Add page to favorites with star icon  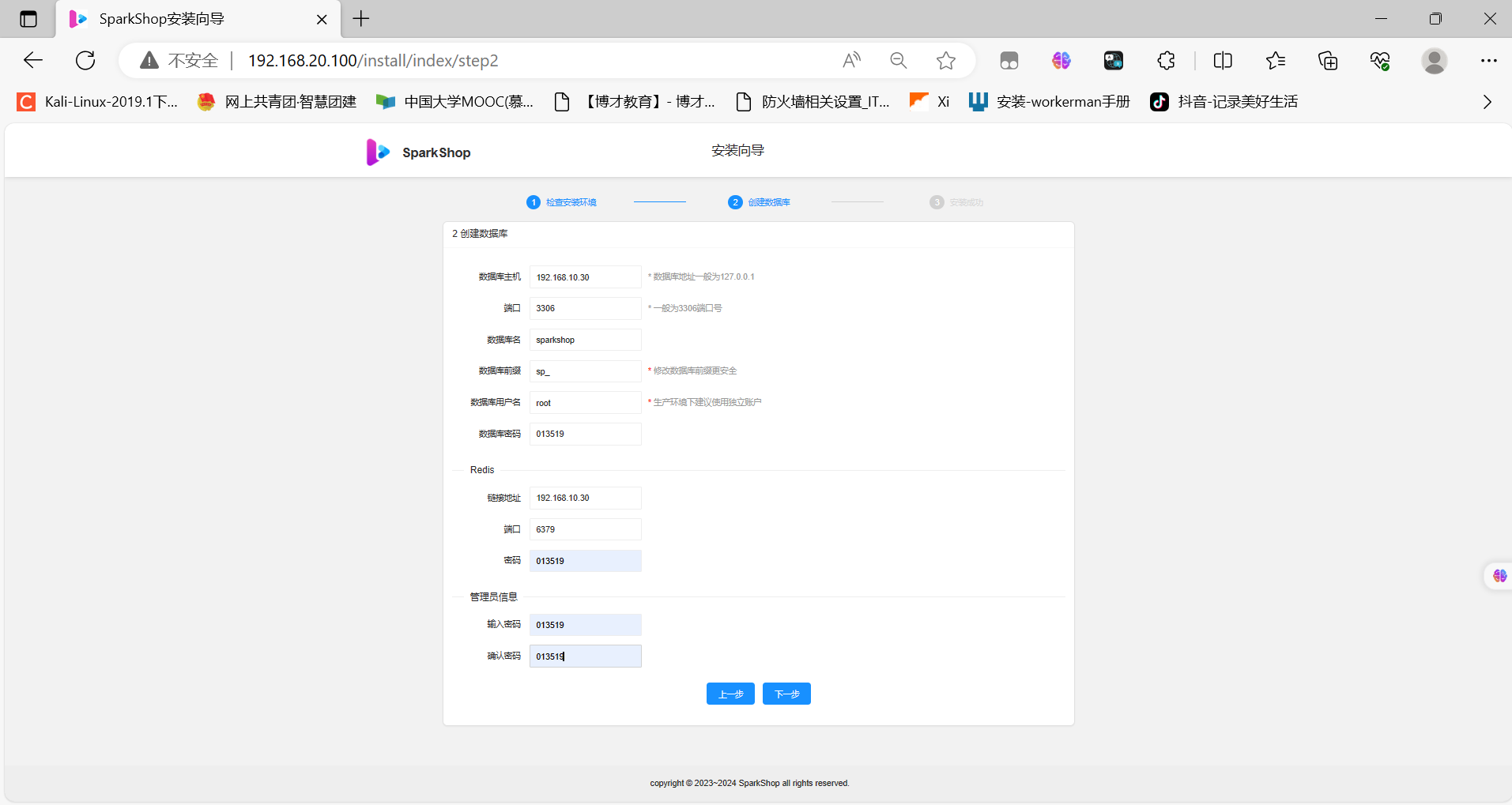pyautogui.click(x=945, y=60)
